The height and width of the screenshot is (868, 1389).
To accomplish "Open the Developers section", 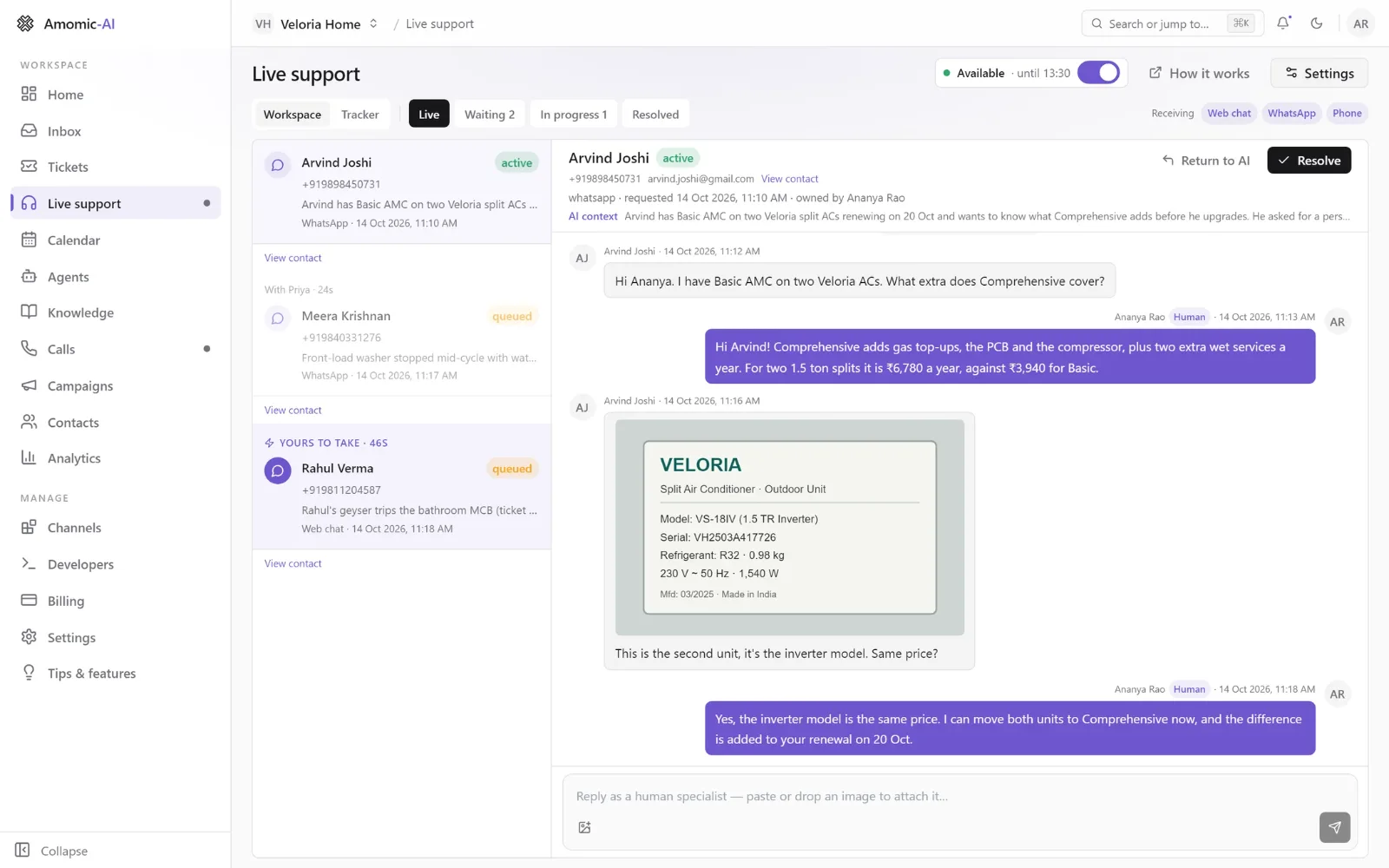I will pos(115,564).
